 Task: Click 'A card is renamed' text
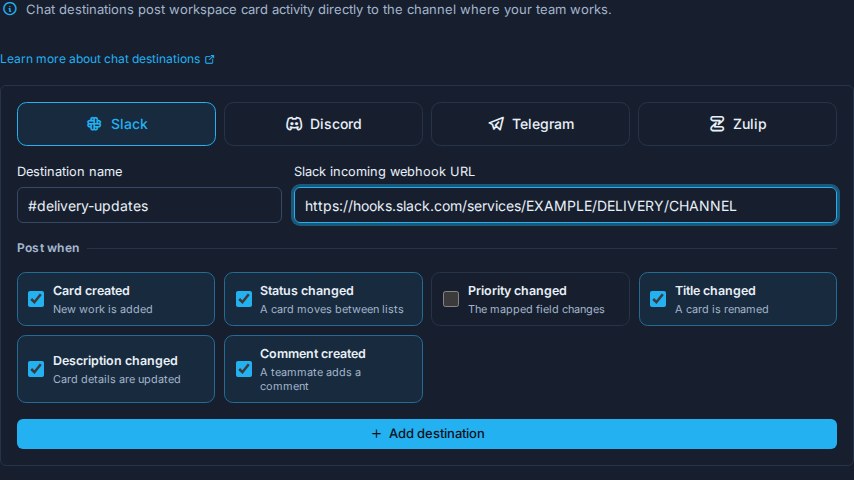(722, 309)
